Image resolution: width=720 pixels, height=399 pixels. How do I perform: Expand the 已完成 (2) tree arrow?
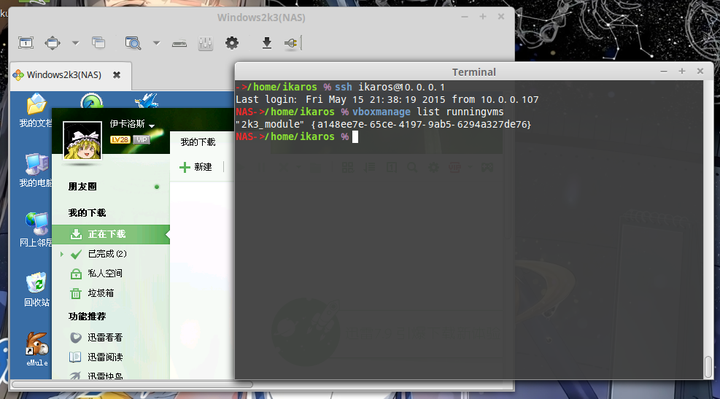point(62,254)
